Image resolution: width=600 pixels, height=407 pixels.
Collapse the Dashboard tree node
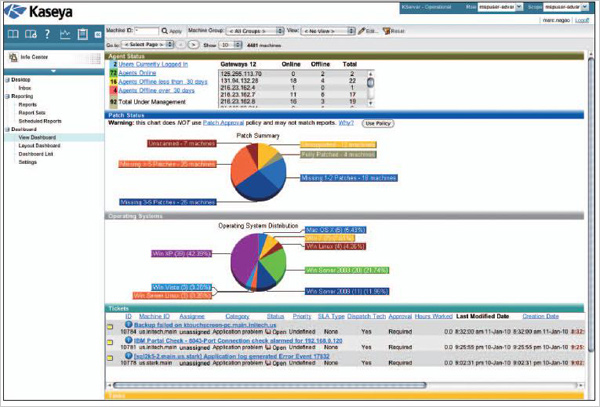coord(8,129)
